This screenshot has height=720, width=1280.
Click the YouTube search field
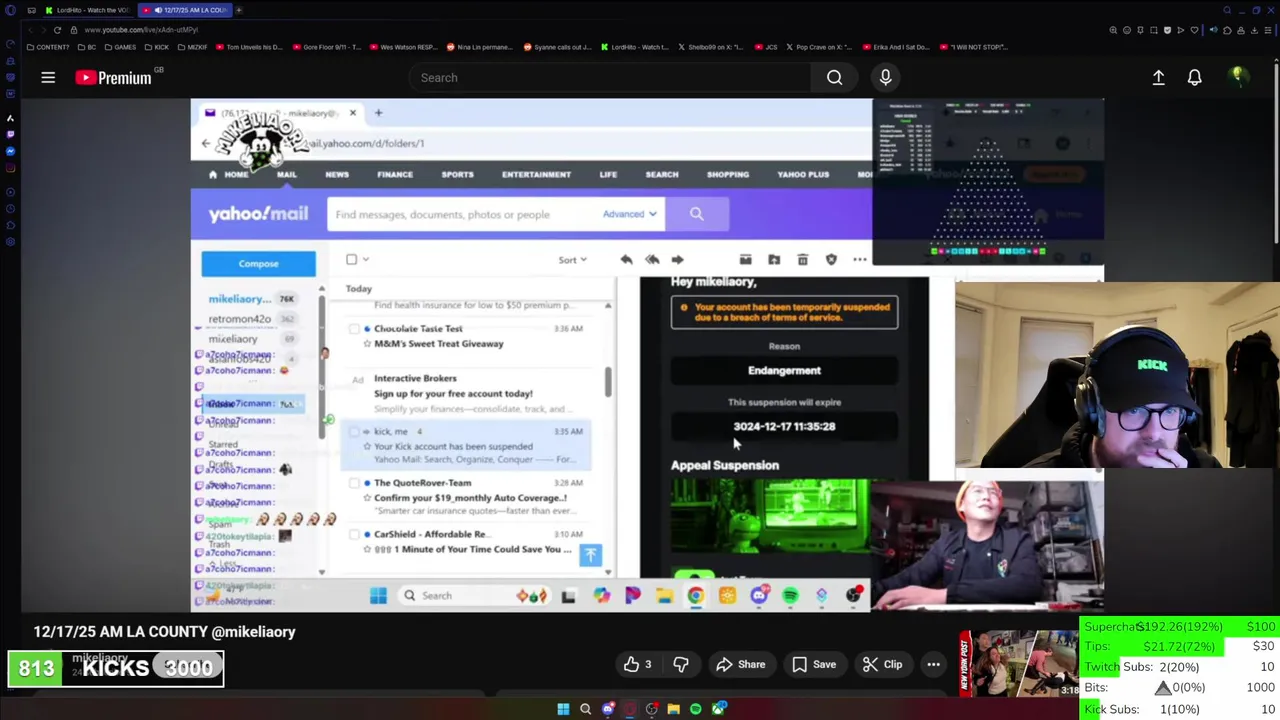(610, 77)
